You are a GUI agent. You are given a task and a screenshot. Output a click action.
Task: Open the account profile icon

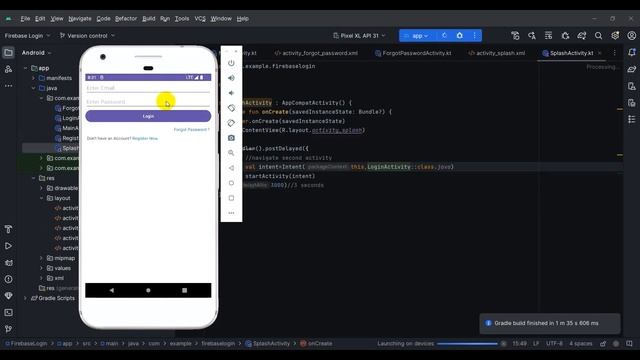632,36
